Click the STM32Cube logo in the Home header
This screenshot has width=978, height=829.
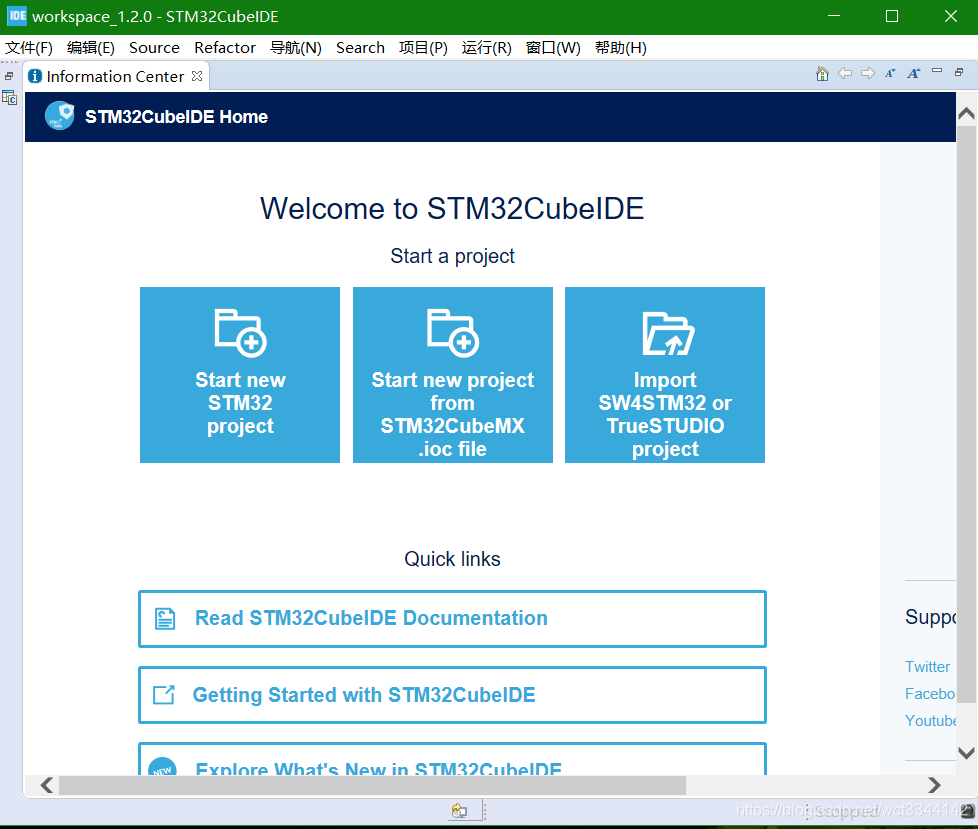pyautogui.click(x=60, y=116)
